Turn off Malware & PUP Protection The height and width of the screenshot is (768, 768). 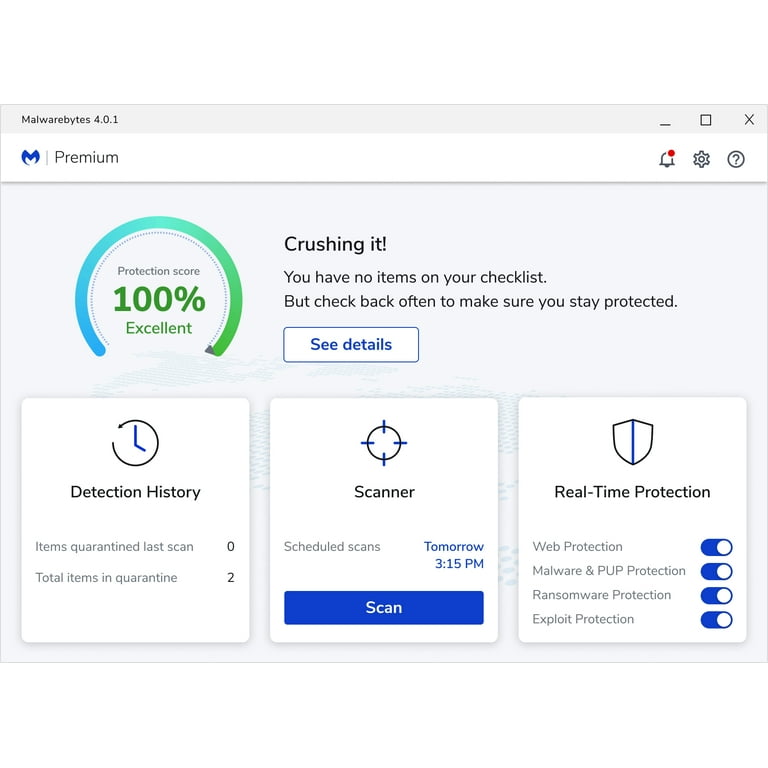(716, 571)
